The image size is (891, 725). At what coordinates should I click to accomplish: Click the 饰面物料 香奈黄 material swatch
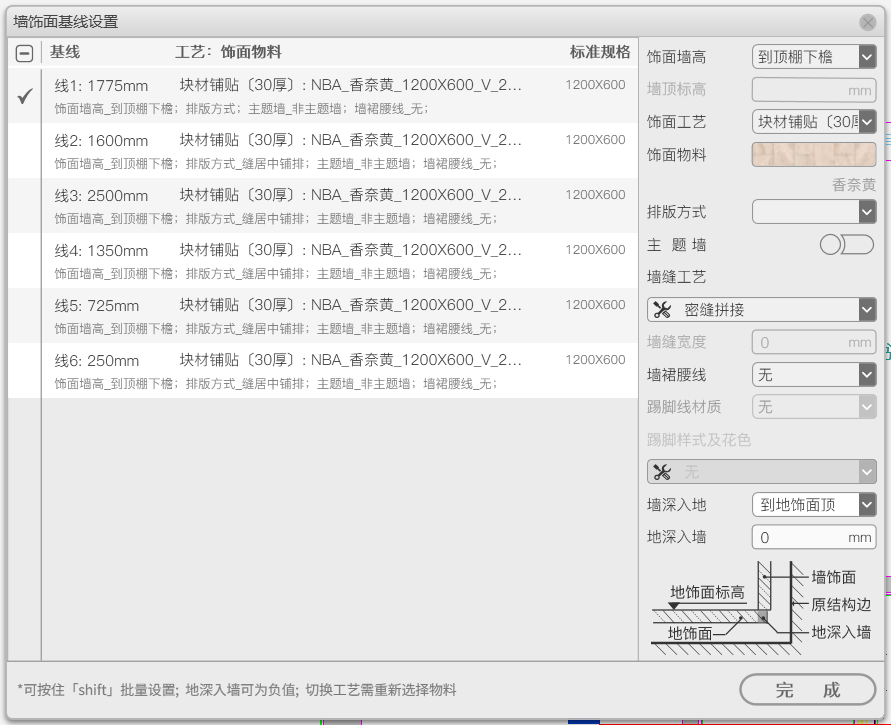(814, 155)
